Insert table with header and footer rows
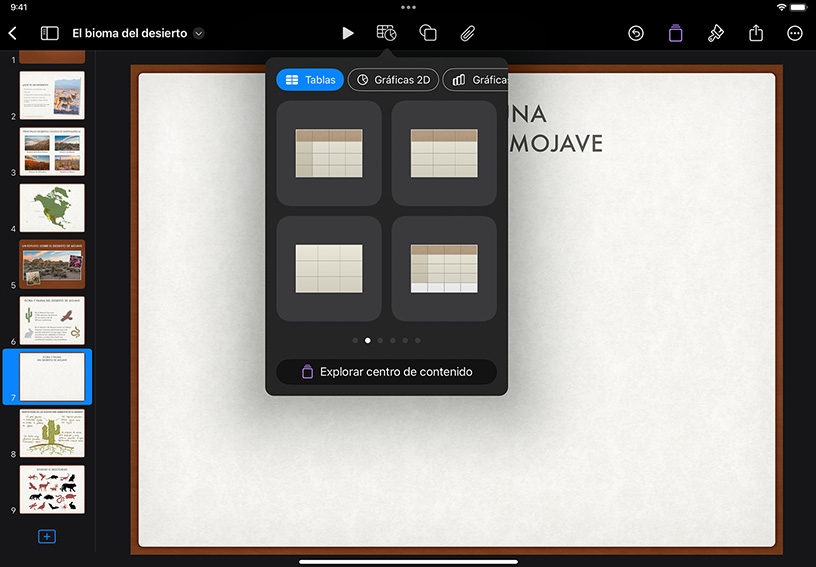 [444, 268]
